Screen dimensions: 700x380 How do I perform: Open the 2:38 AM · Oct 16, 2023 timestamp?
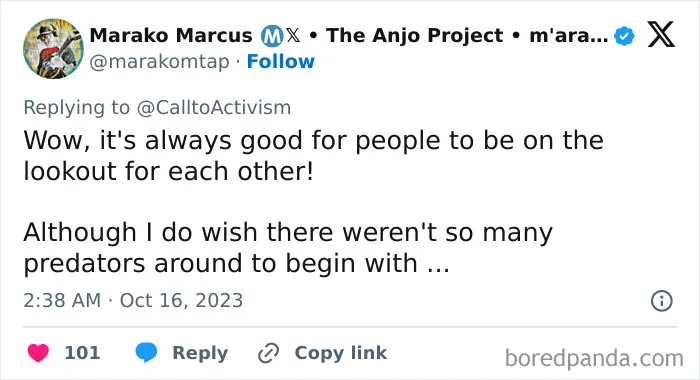click(x=133, y=301)
